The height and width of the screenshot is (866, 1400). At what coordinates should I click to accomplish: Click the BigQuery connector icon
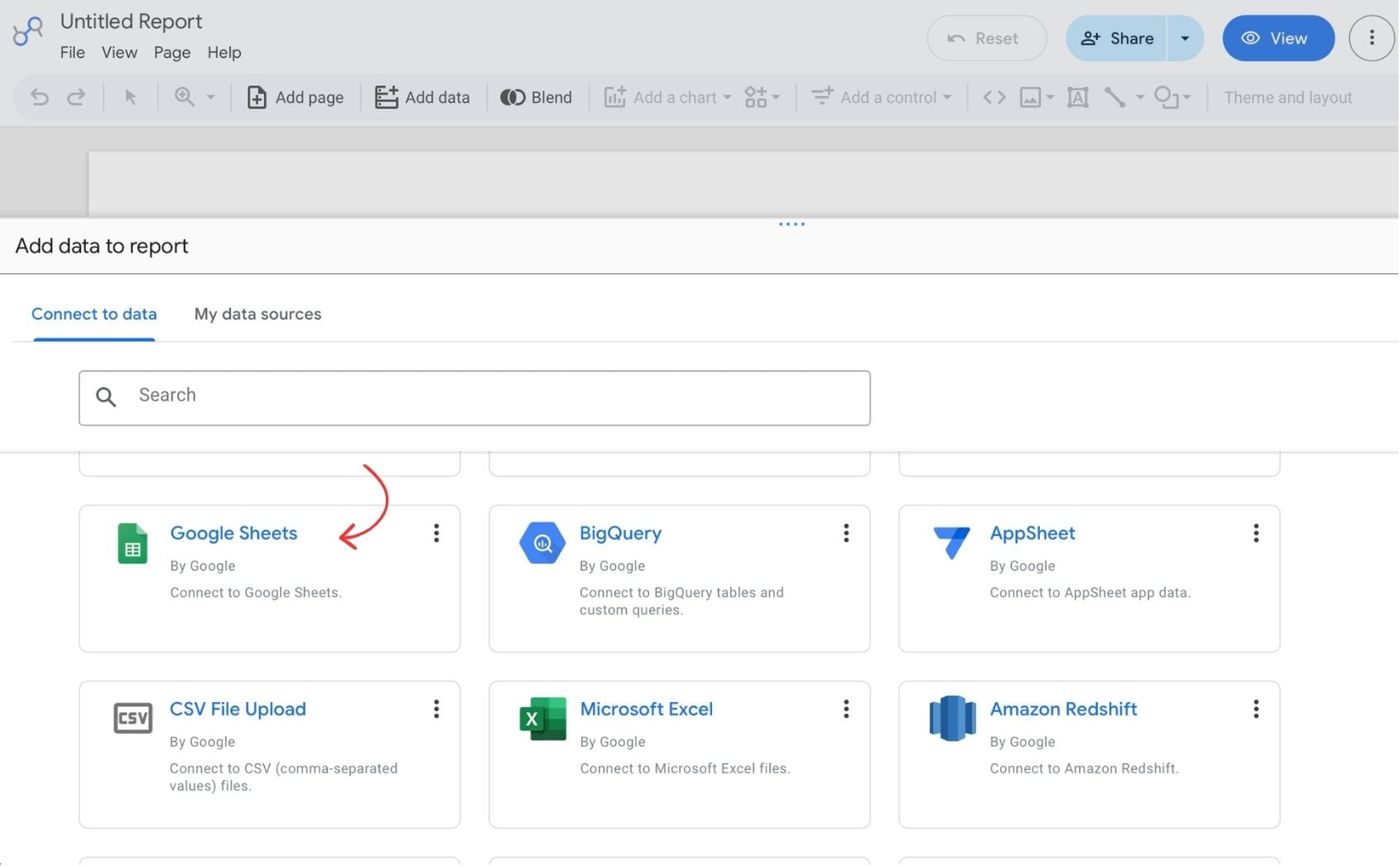[542, 543]
